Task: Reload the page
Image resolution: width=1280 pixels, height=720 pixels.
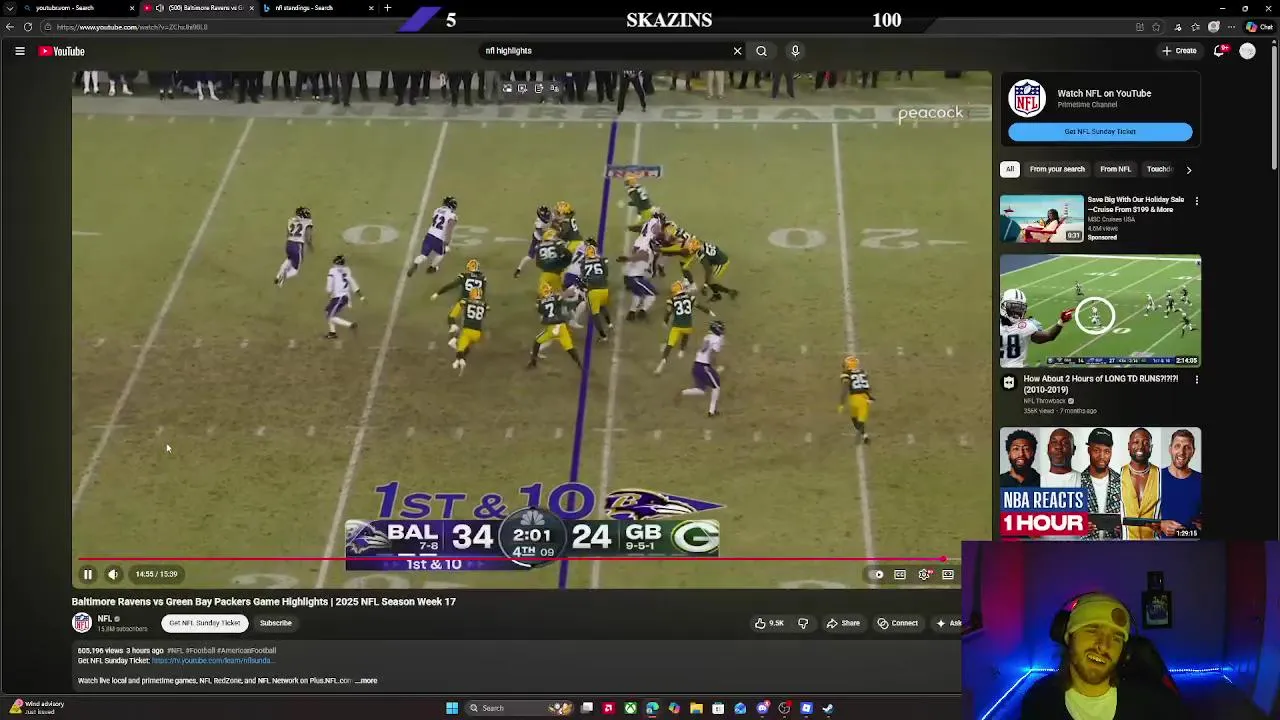Action: point(27,27)
